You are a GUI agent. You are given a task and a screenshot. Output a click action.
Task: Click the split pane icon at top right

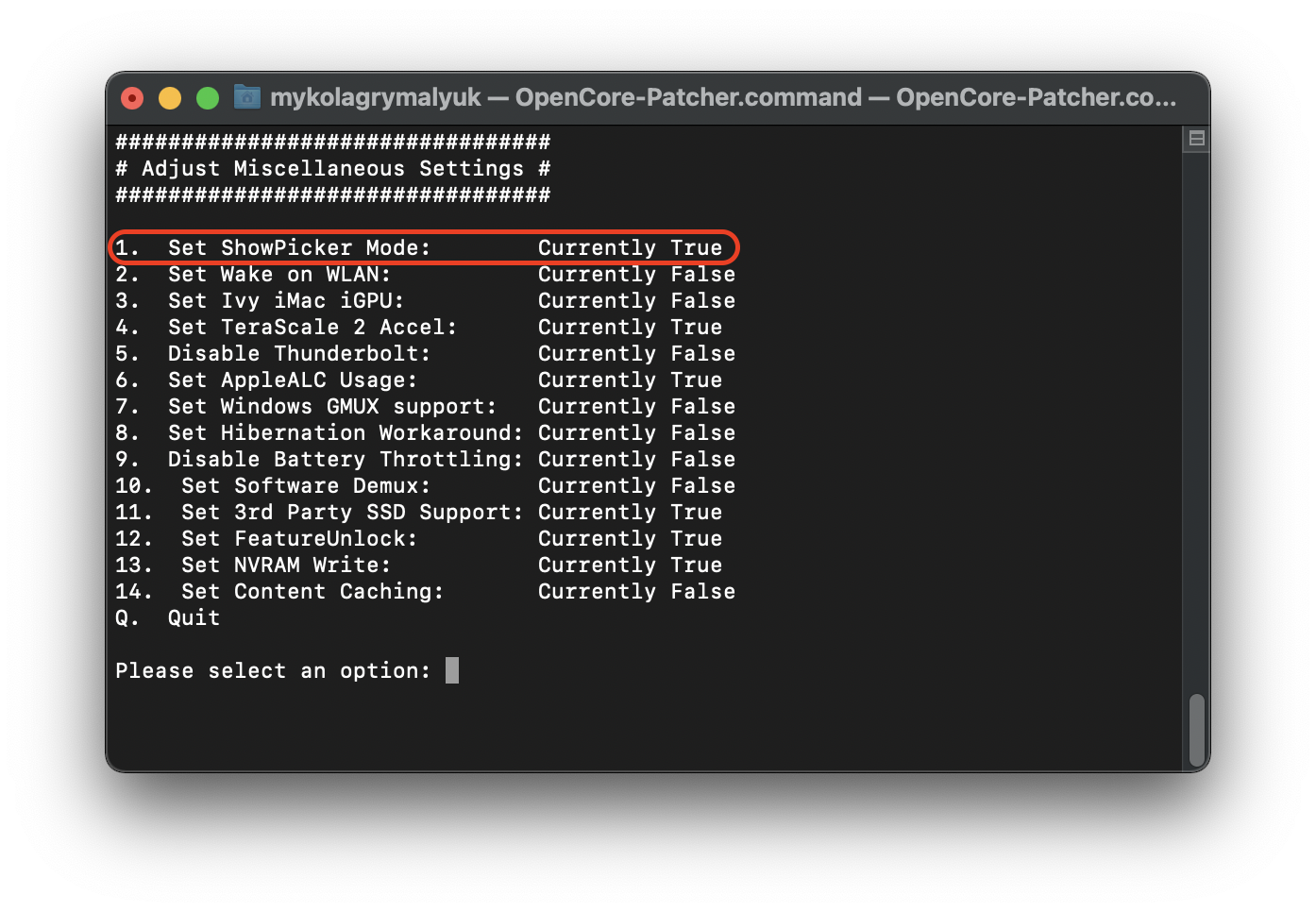pyautogui.click(x=1196, y=139)
